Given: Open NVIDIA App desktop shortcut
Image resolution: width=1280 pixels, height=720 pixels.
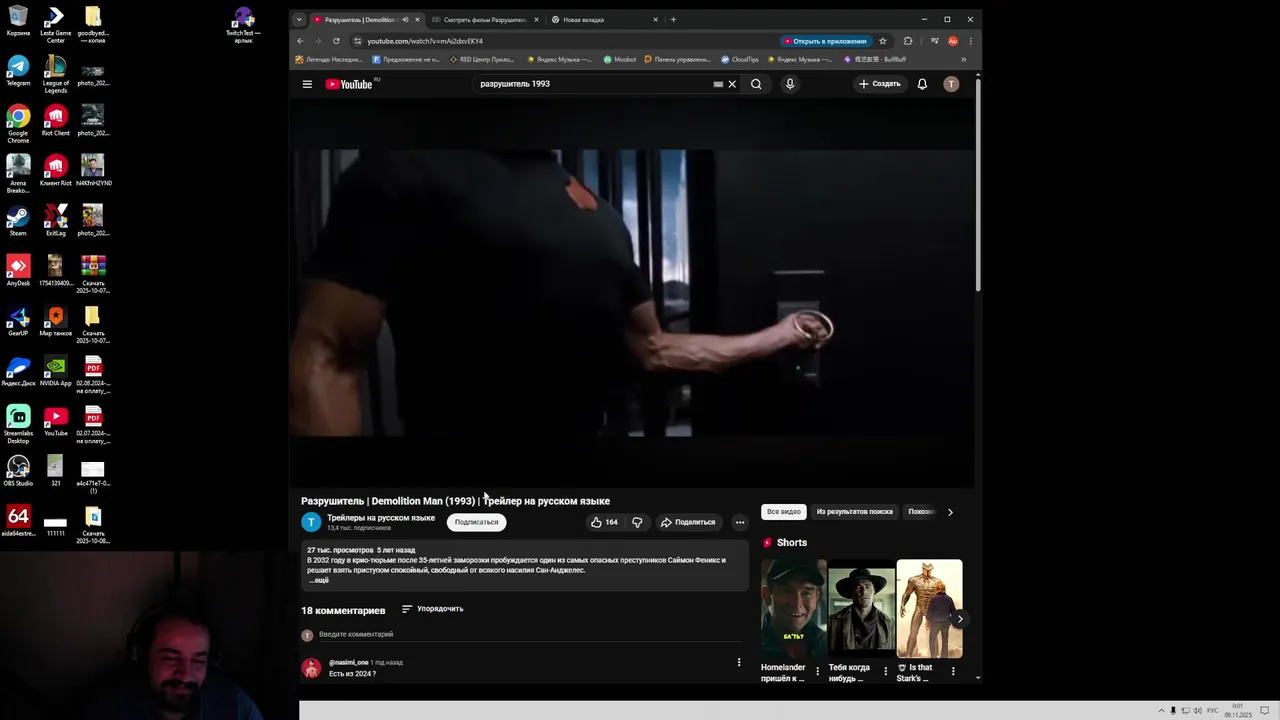Looking at the screenshot, I should (56, 371).
